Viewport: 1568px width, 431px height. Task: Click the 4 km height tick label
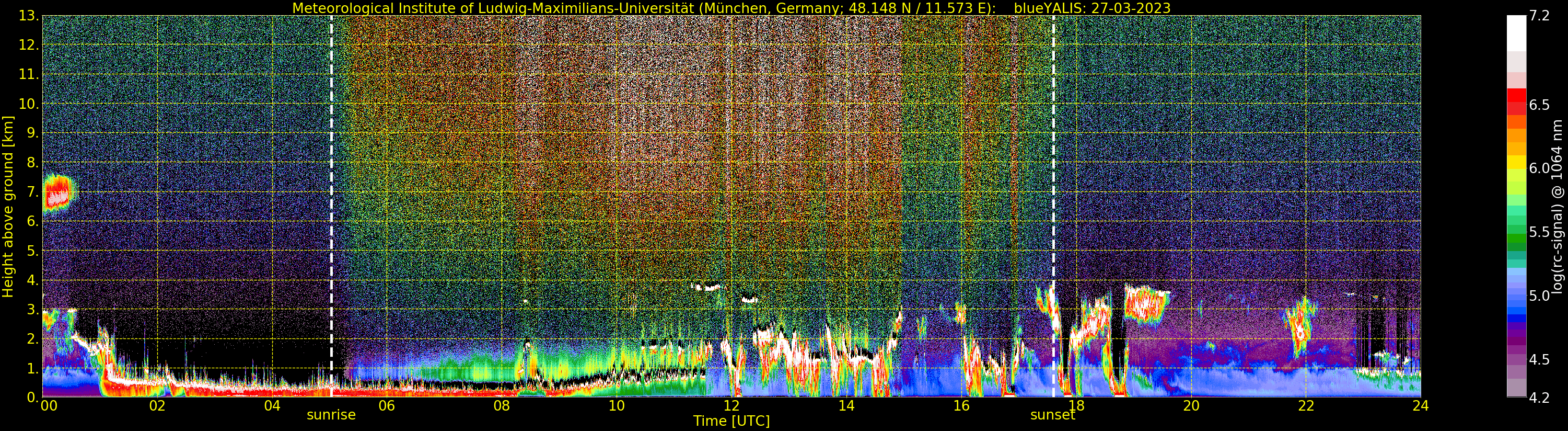coord(33,280)
